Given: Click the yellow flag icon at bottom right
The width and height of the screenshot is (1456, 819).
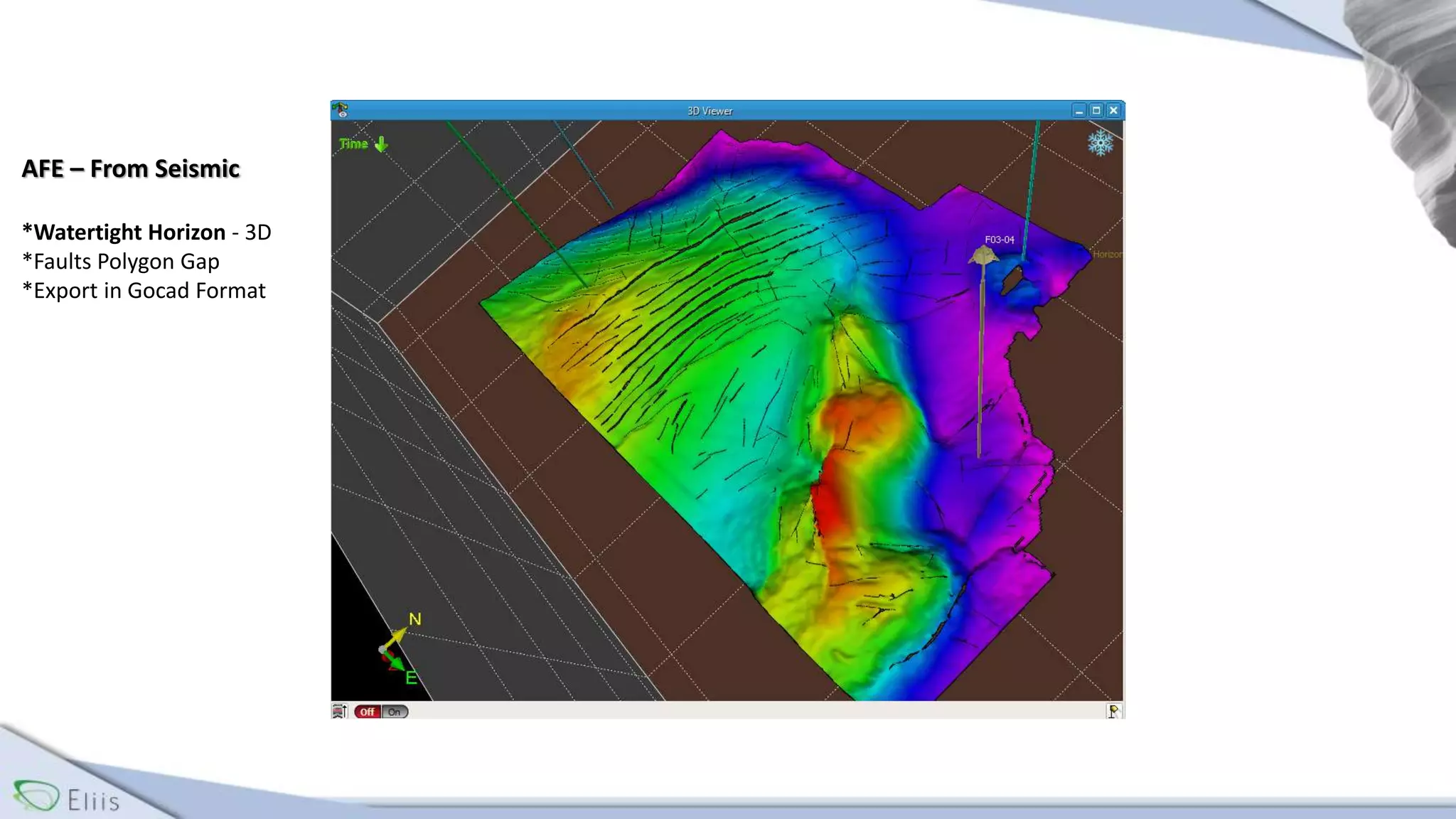Looking at the screenshot, I should pos(1113,712).
